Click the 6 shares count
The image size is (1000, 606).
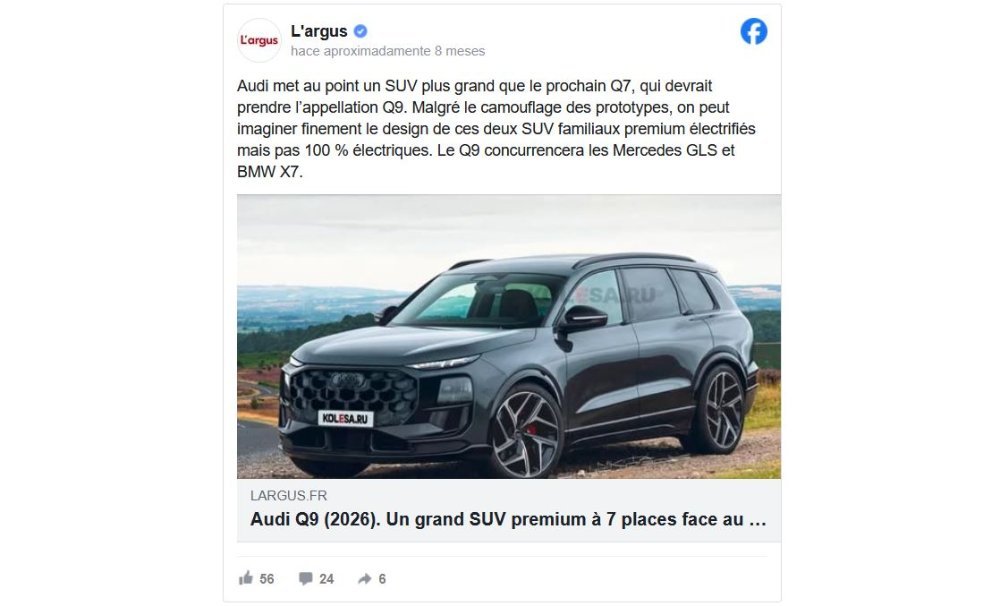click(382, 579)
